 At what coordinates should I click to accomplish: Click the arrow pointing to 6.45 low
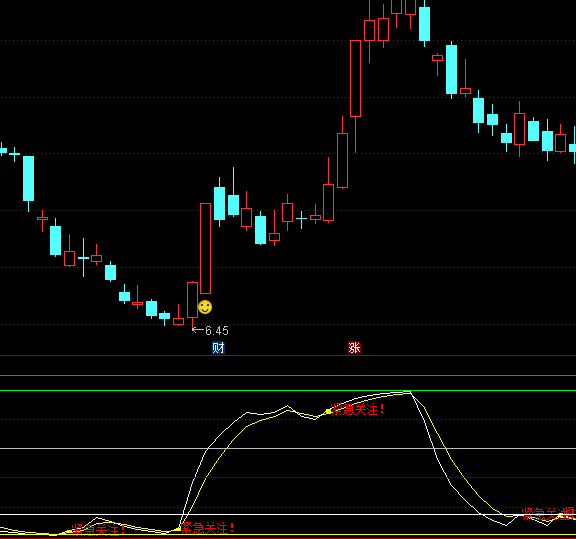click(x=198, y=330)
